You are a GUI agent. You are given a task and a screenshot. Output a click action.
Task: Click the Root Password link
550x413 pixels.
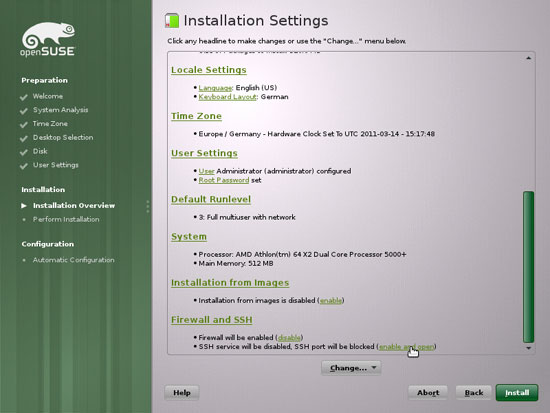224,180
